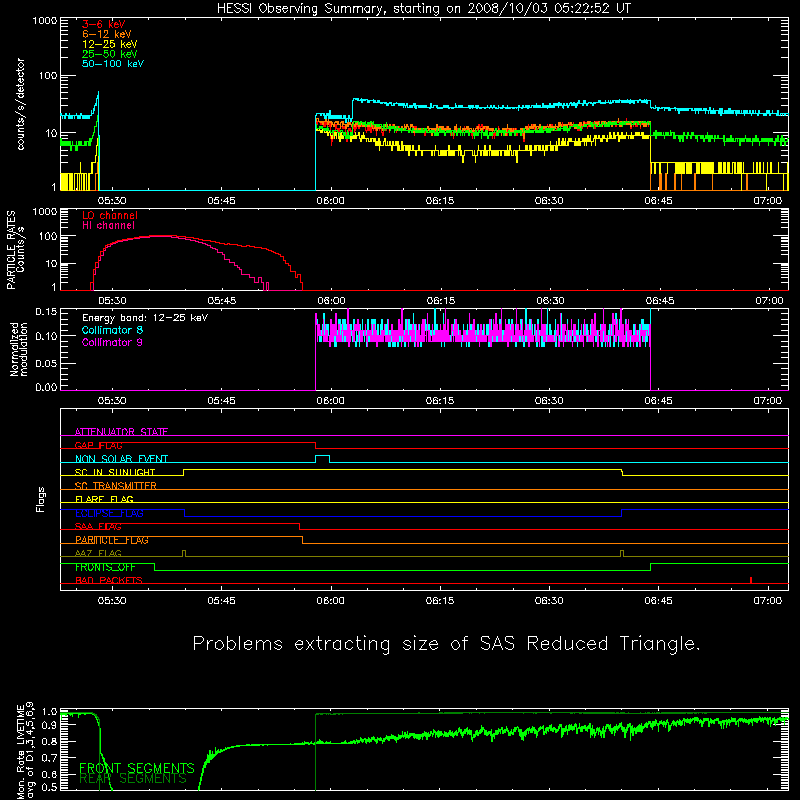Click the LO channel legend label

click(x=110, y=215)
